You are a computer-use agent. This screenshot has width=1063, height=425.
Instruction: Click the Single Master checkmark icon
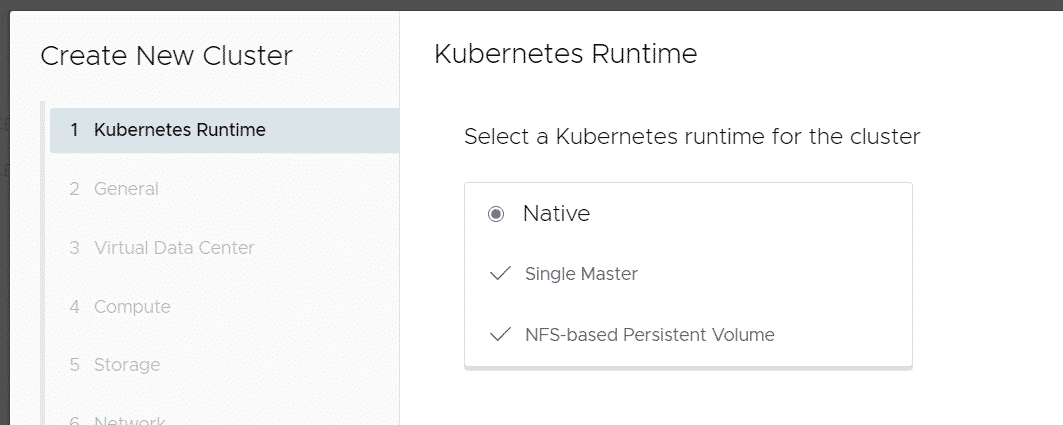pyautogui.click(x=500, y=274)
